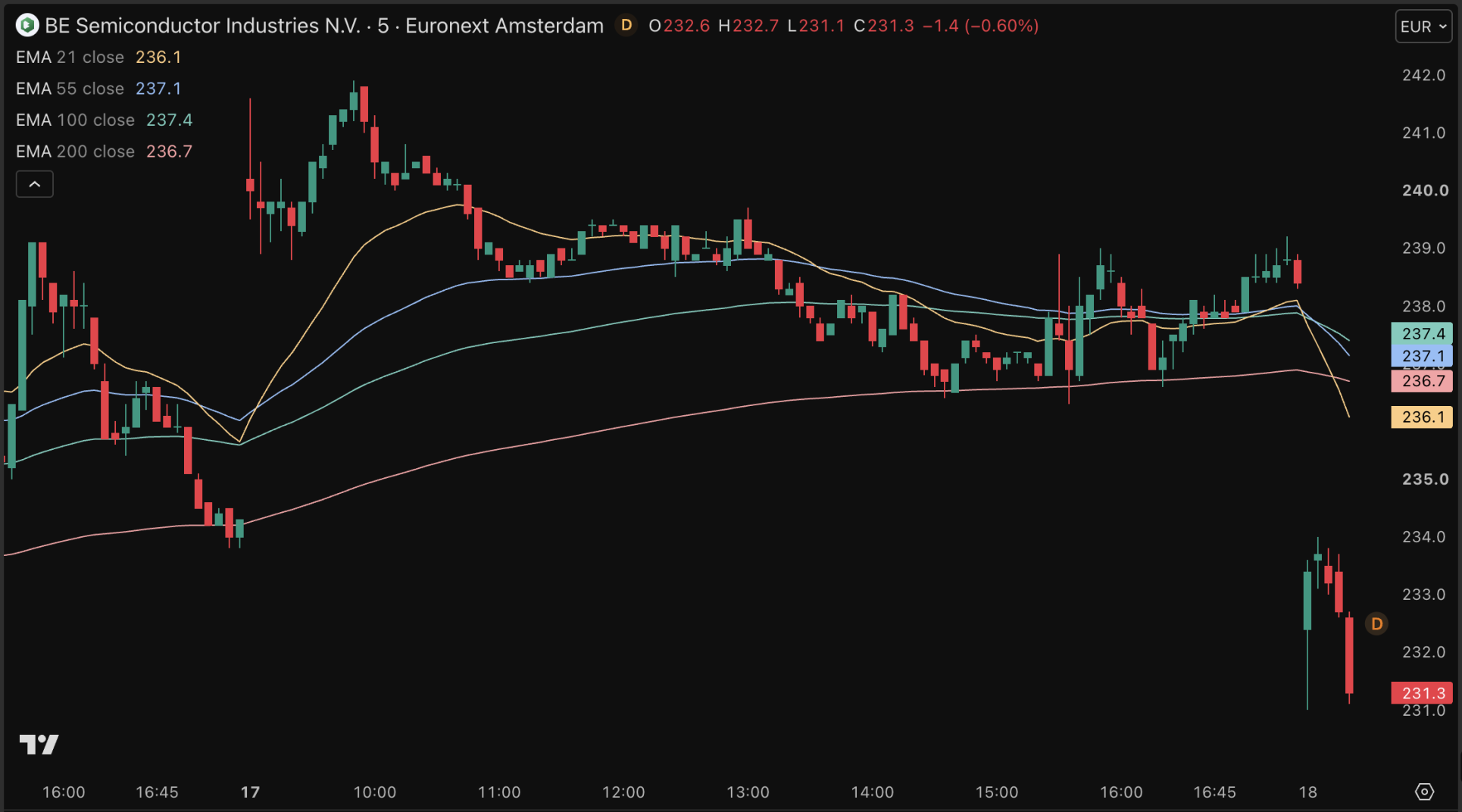Click the 241.0 price axis level
The width and height of the screenshot is (1462, 812).
(1424, 133)
